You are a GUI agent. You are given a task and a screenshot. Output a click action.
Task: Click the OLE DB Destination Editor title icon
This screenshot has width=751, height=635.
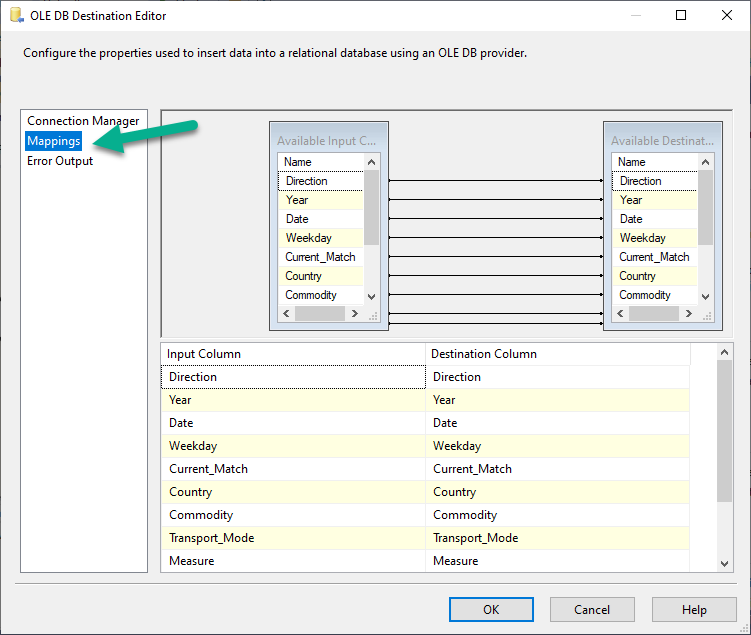17,15
